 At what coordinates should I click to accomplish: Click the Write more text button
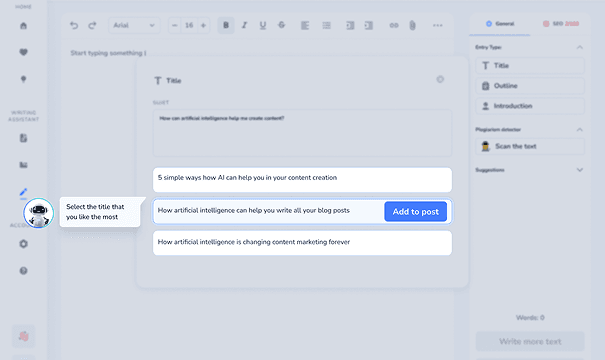coord(530,341)
